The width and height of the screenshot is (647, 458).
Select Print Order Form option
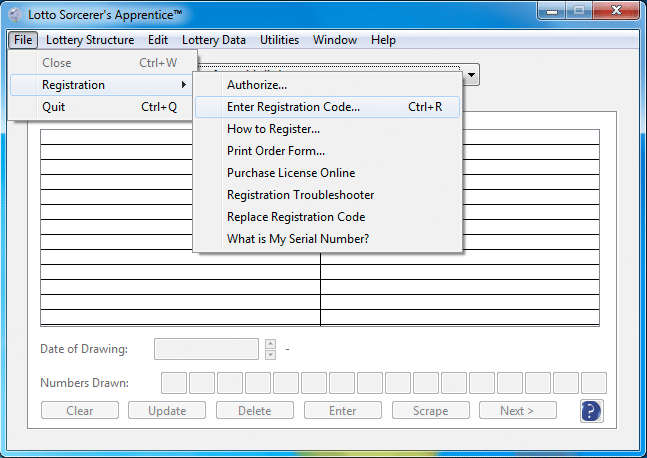[x=276, y=151]
